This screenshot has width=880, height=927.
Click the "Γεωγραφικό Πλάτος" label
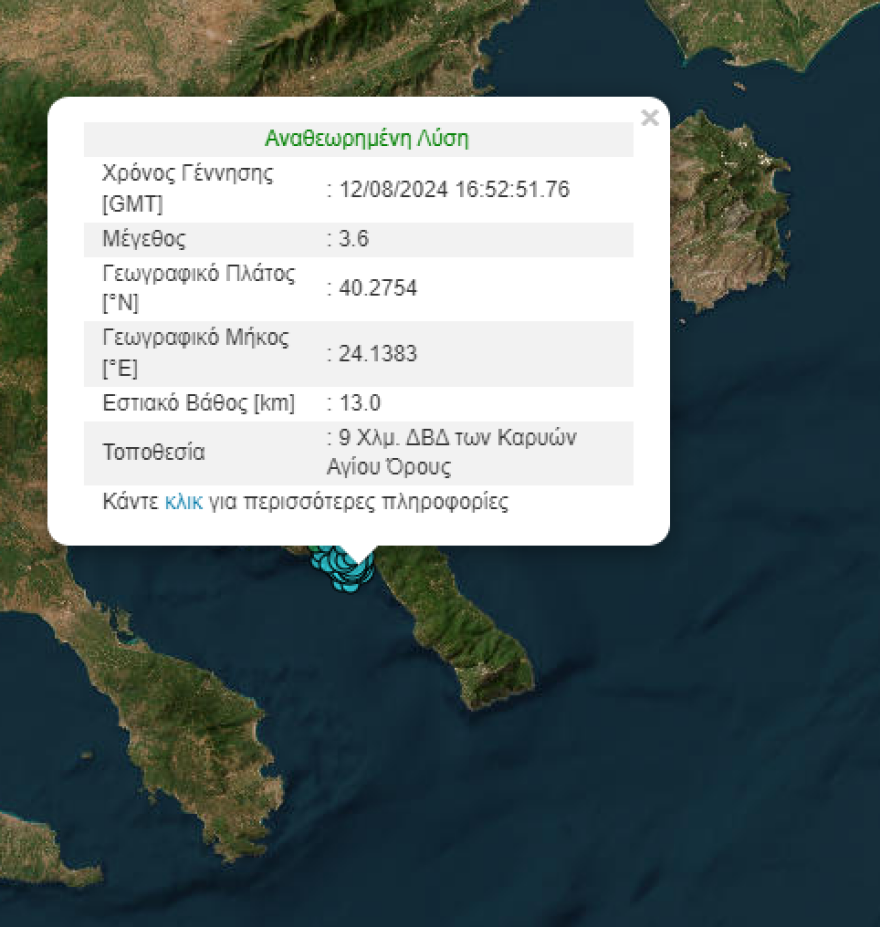199,275
